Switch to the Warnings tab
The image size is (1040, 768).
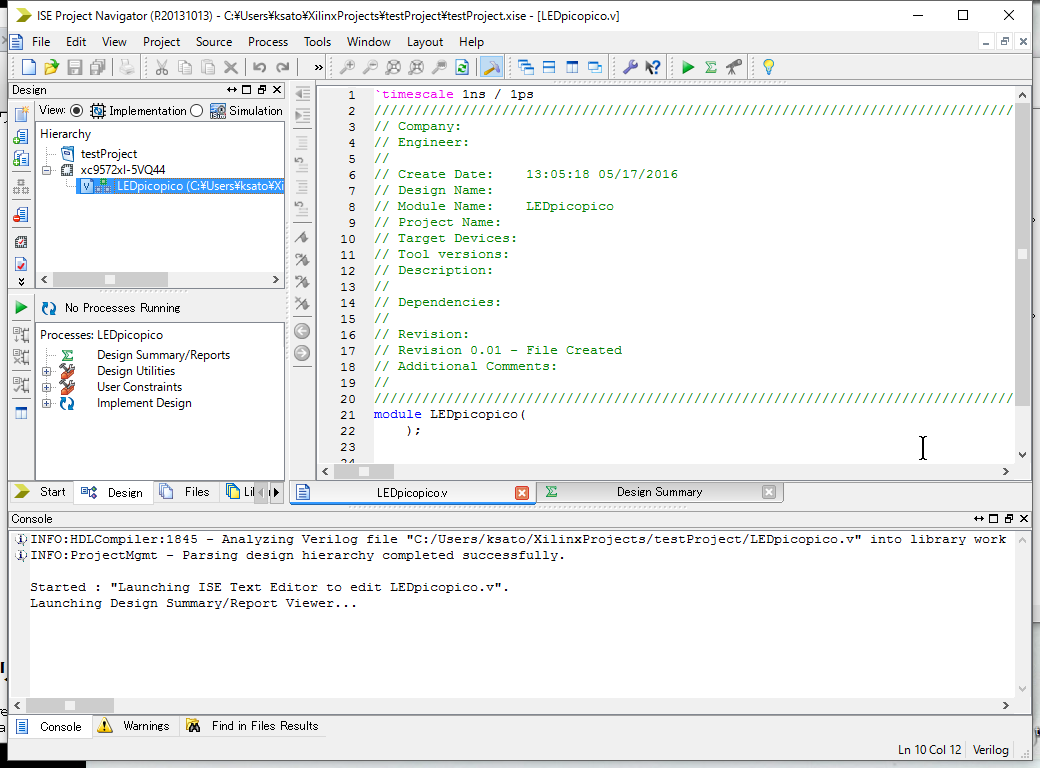134,726
